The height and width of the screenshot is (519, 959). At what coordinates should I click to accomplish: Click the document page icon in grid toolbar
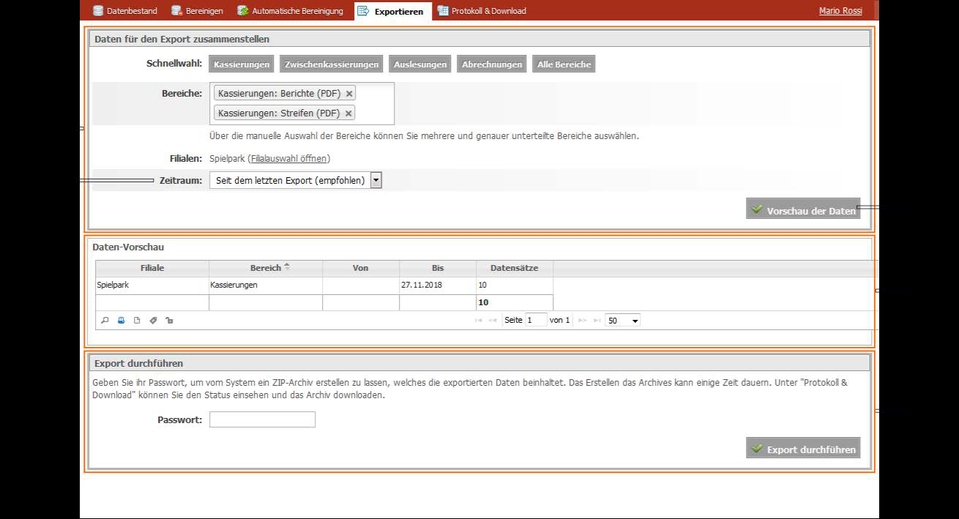click(x=137, y=320)
